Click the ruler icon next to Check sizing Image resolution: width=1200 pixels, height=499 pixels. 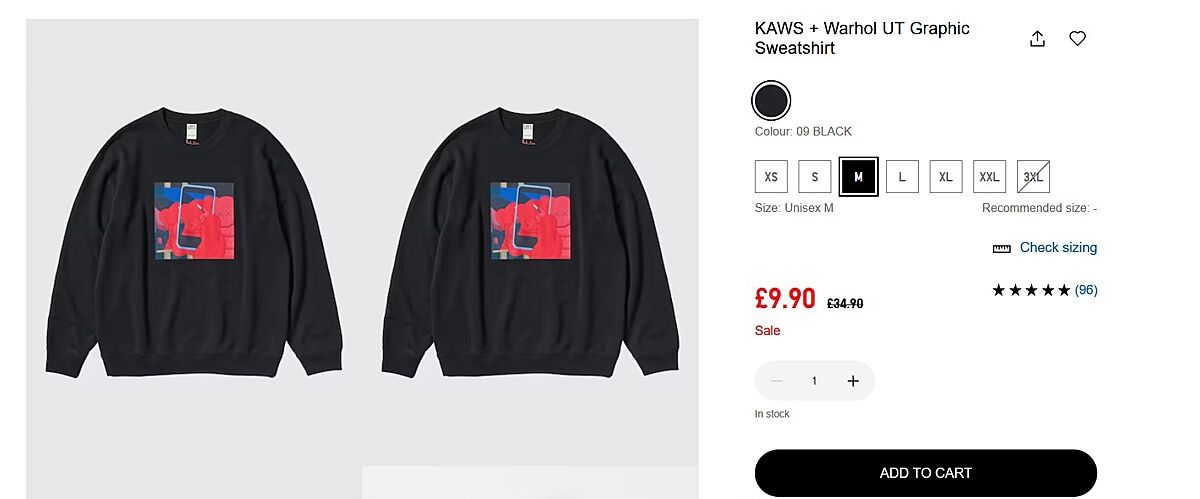[x=1002, y=248]
